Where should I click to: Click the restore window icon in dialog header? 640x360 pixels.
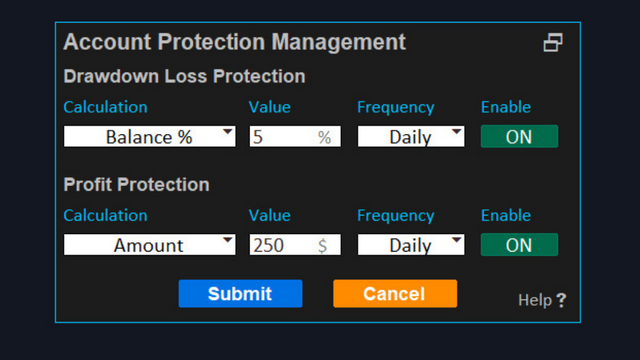553,42
